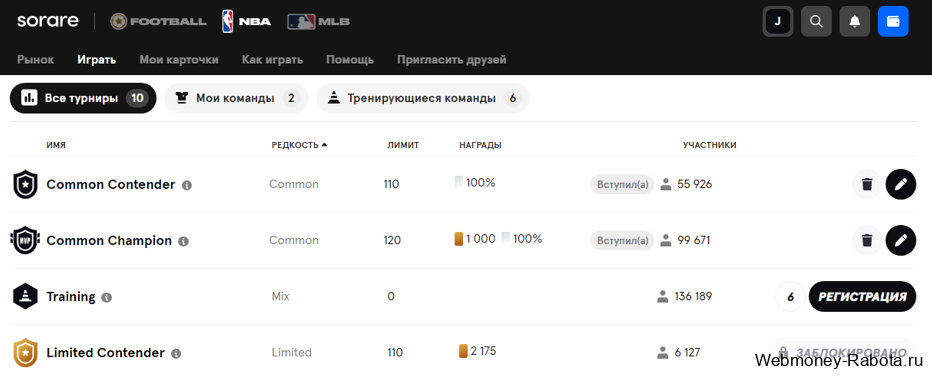Viewport: 932px width, 378px height.
Task: Delete the Common Contender team
Action: [x=867, y=184]
